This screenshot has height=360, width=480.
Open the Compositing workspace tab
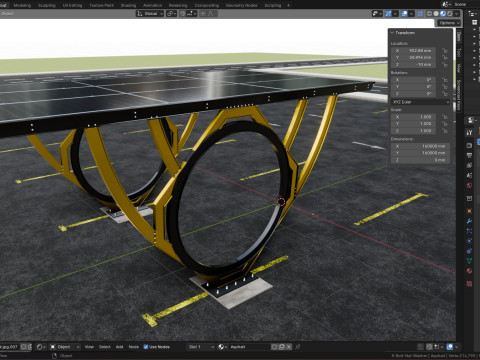coord(206,5)
